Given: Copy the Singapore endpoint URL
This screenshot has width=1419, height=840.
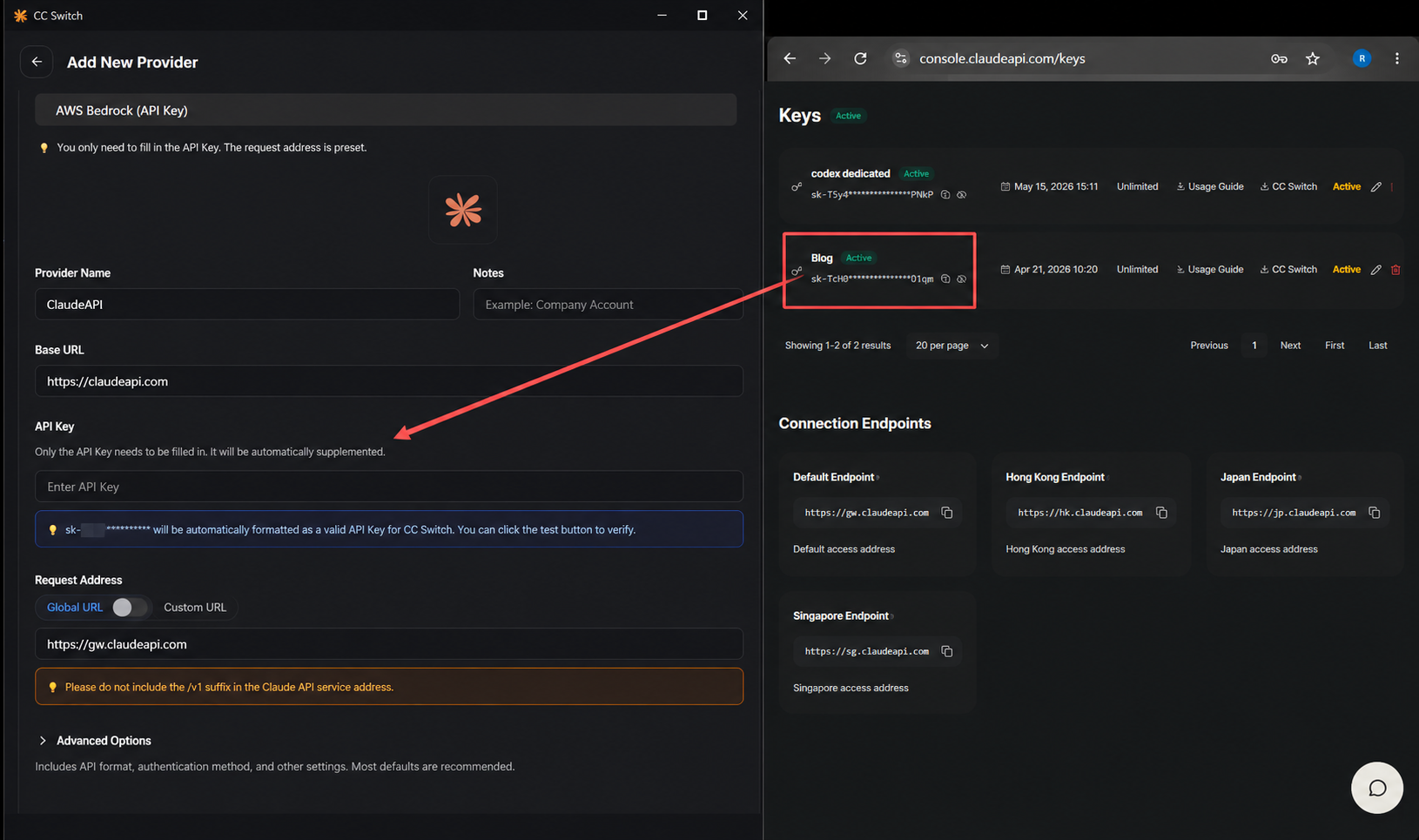Looking at the screenshot, I should click(947, 651).
